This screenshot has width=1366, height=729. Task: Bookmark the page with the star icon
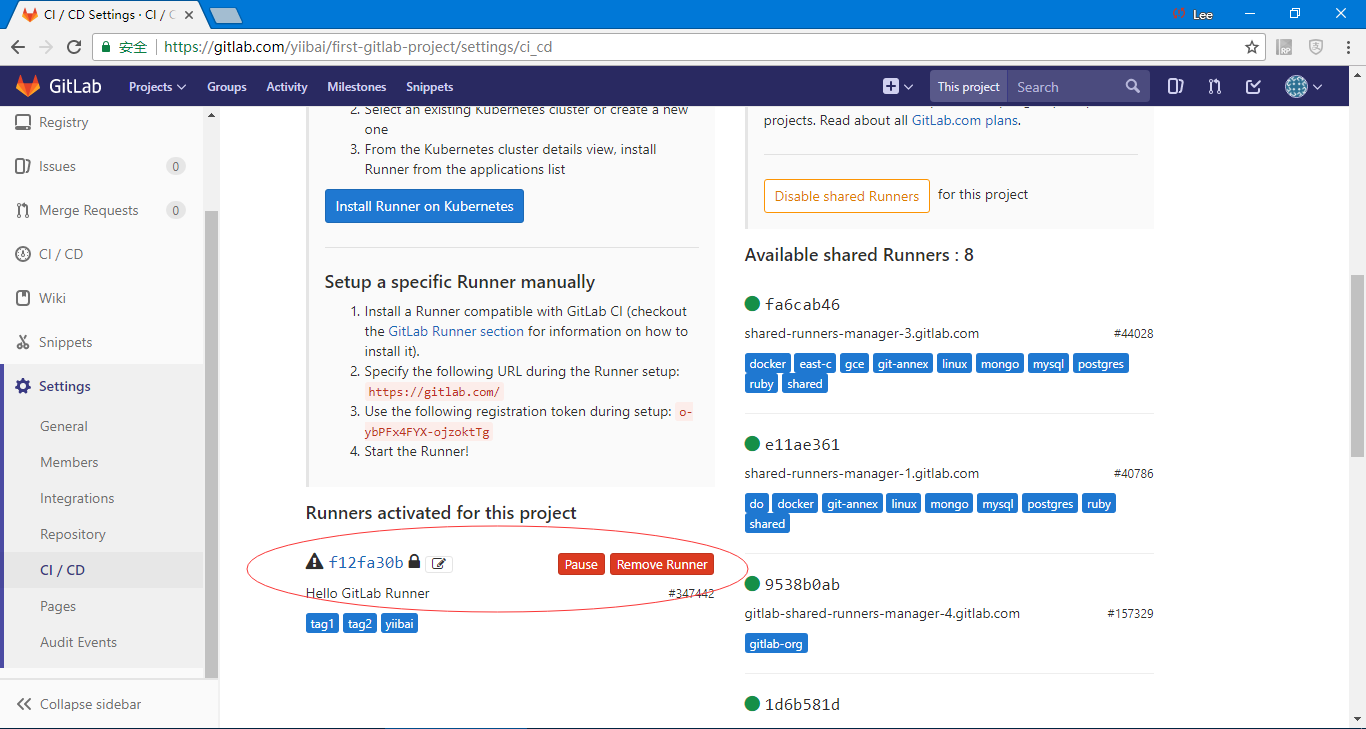coord(1251,47)
